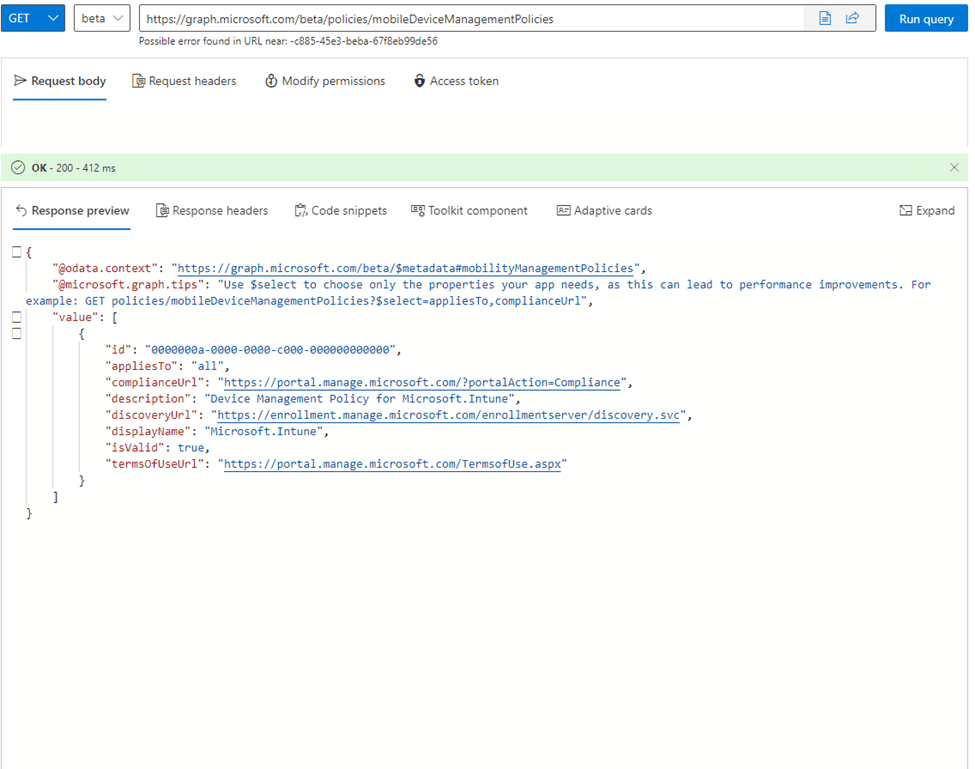Click the share query icon
Screen dimensions: 975x769
point(853,19)
